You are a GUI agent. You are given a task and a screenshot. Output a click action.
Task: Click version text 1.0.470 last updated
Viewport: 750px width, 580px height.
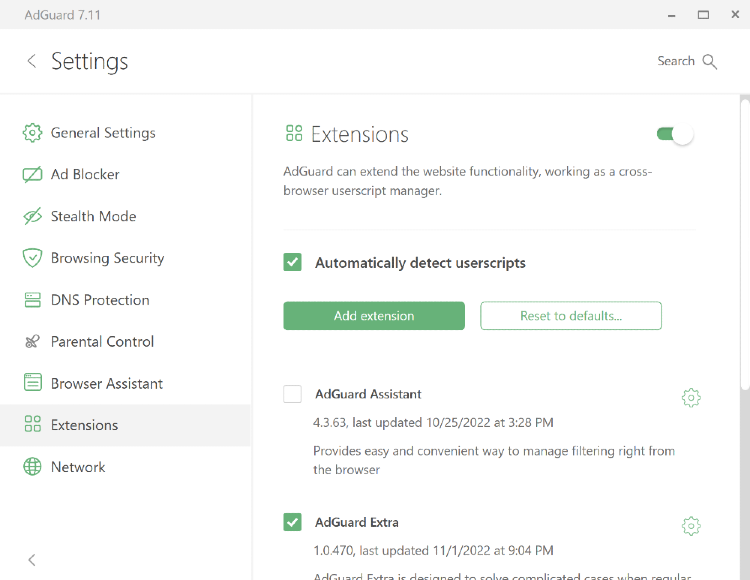(433, 551)
